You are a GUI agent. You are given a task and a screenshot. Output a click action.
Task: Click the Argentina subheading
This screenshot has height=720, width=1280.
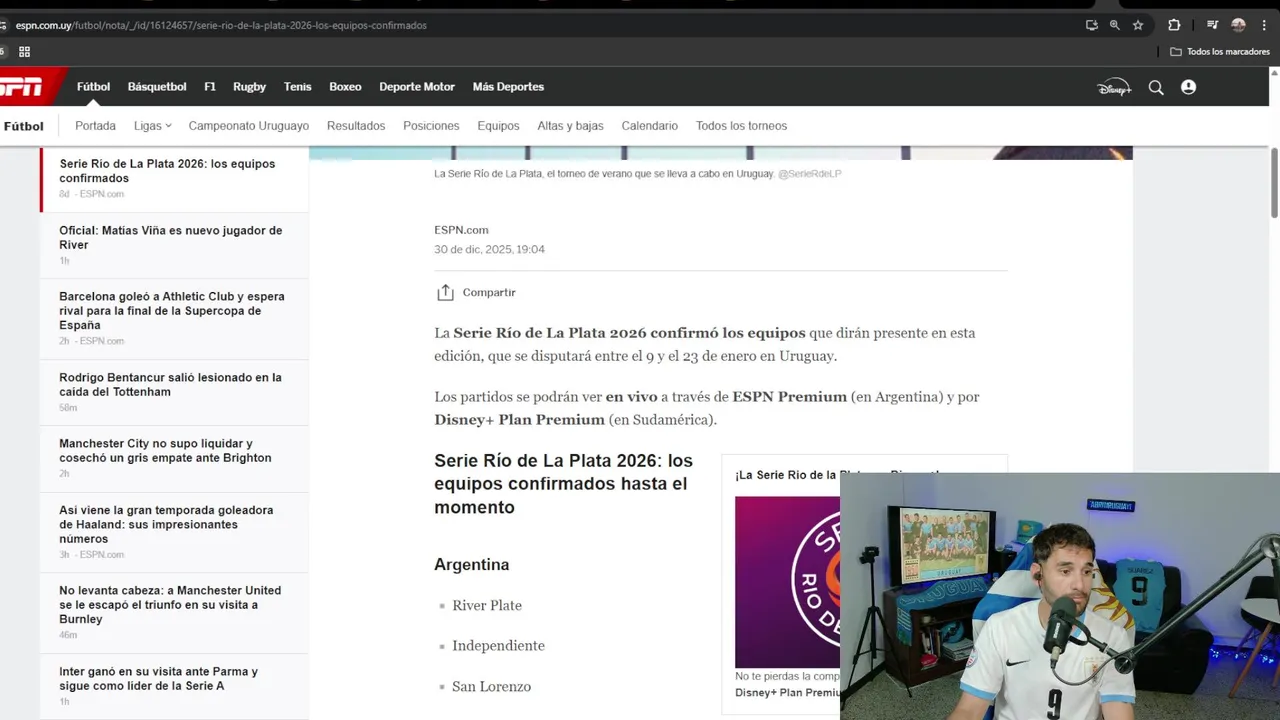(471, 564)
